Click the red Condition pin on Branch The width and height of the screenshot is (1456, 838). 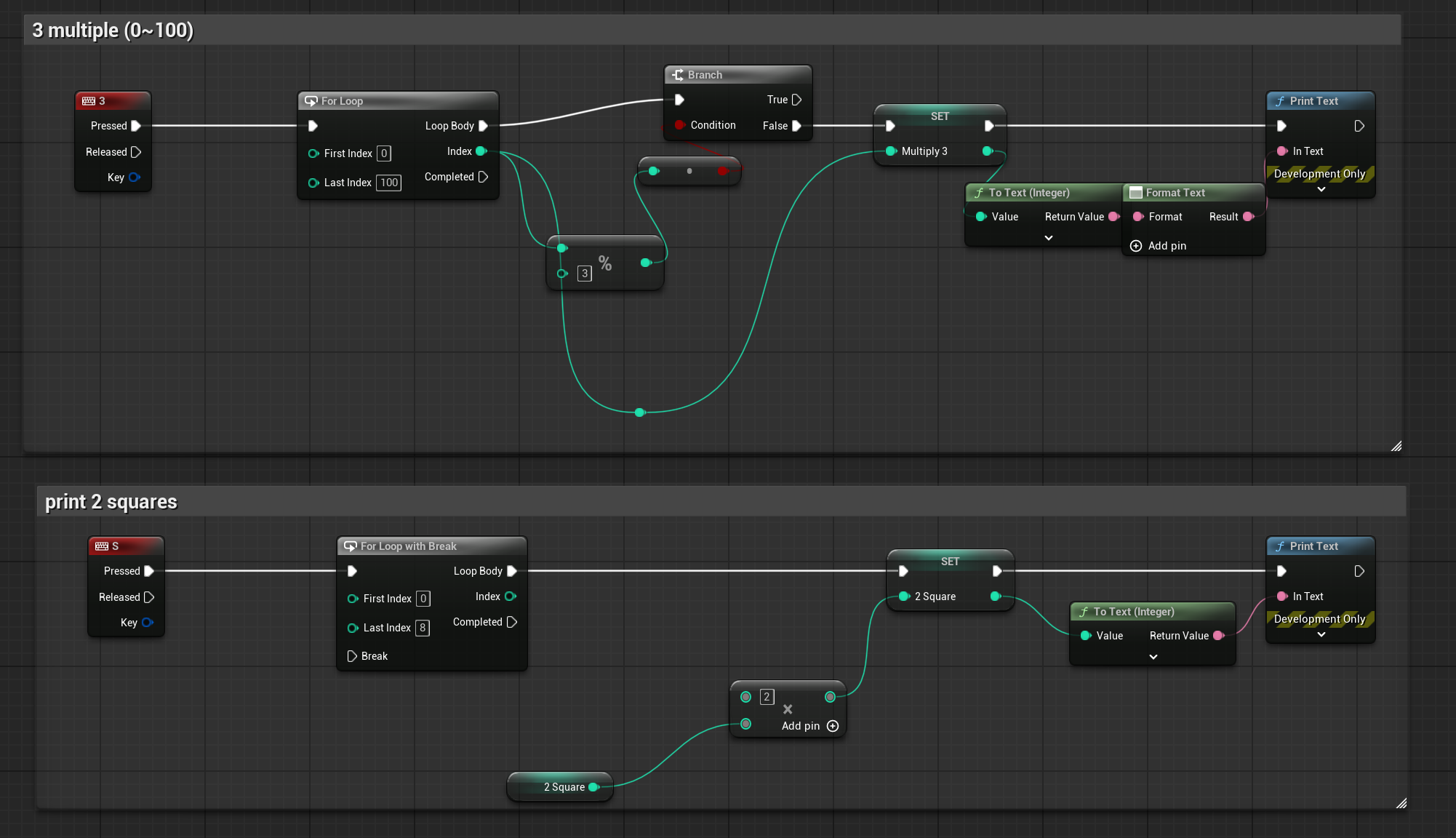(679, 125)
